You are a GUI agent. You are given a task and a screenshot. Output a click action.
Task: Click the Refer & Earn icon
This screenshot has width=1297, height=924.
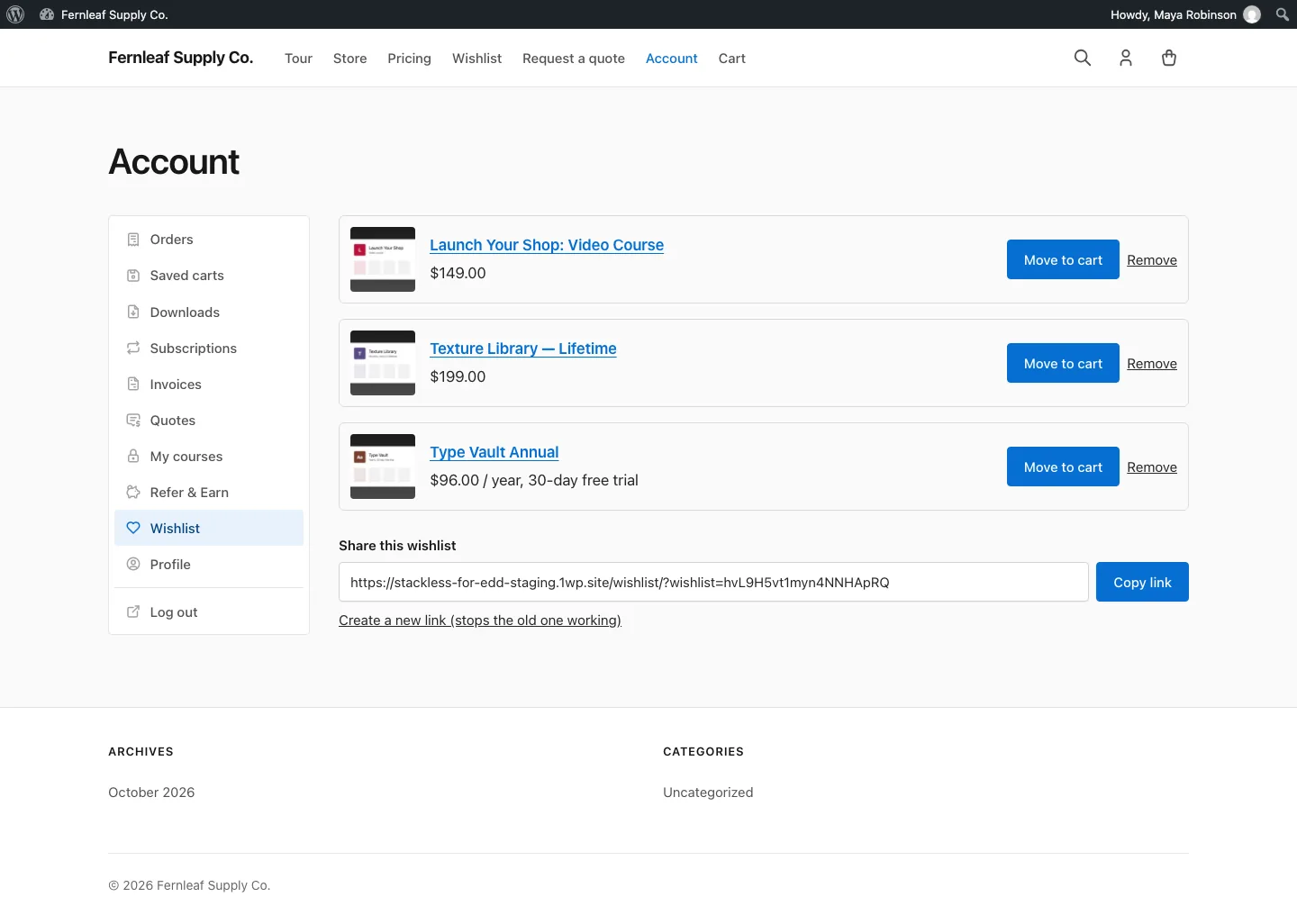pos(133,492)
